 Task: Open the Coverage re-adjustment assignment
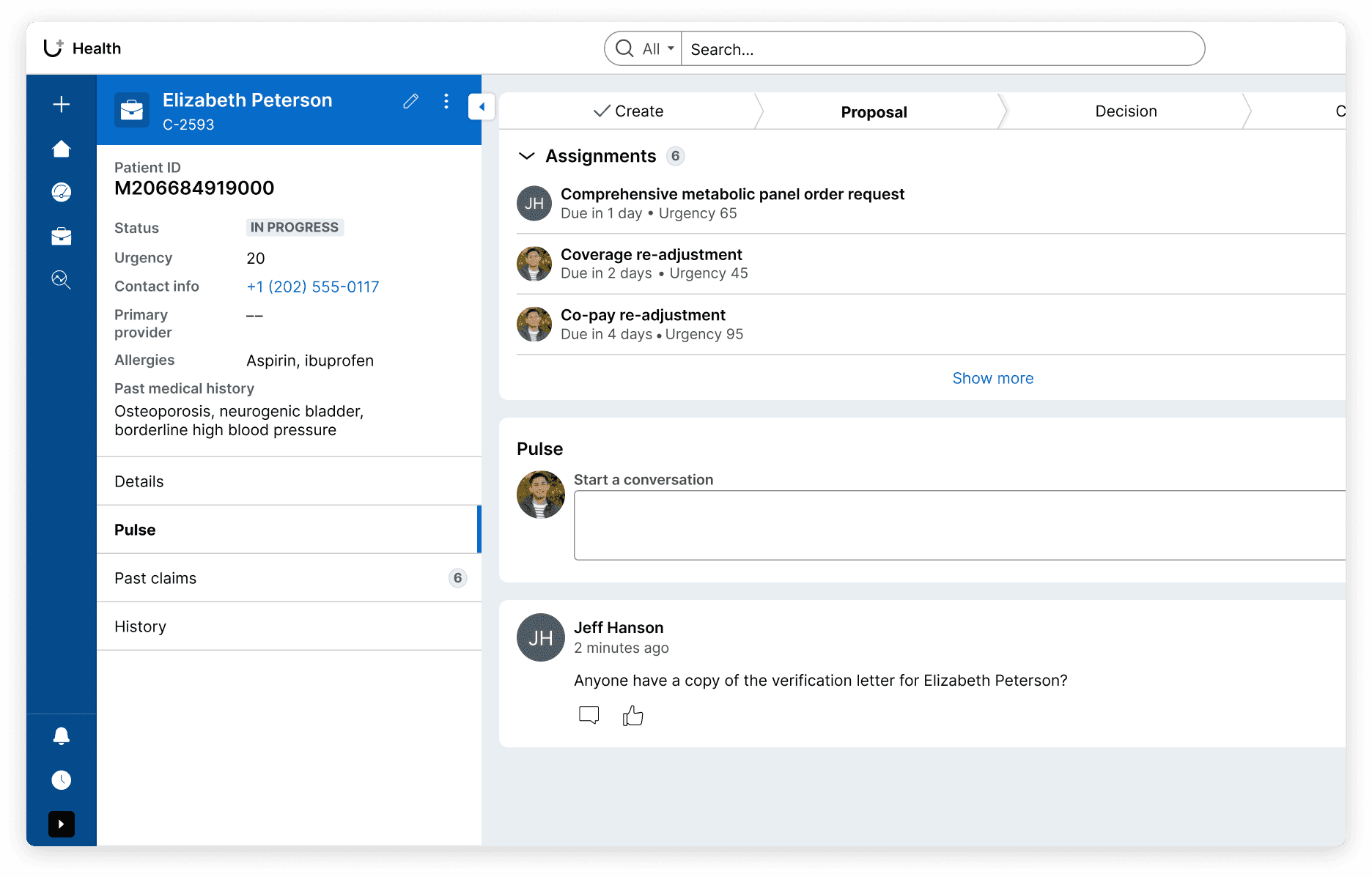651,254
